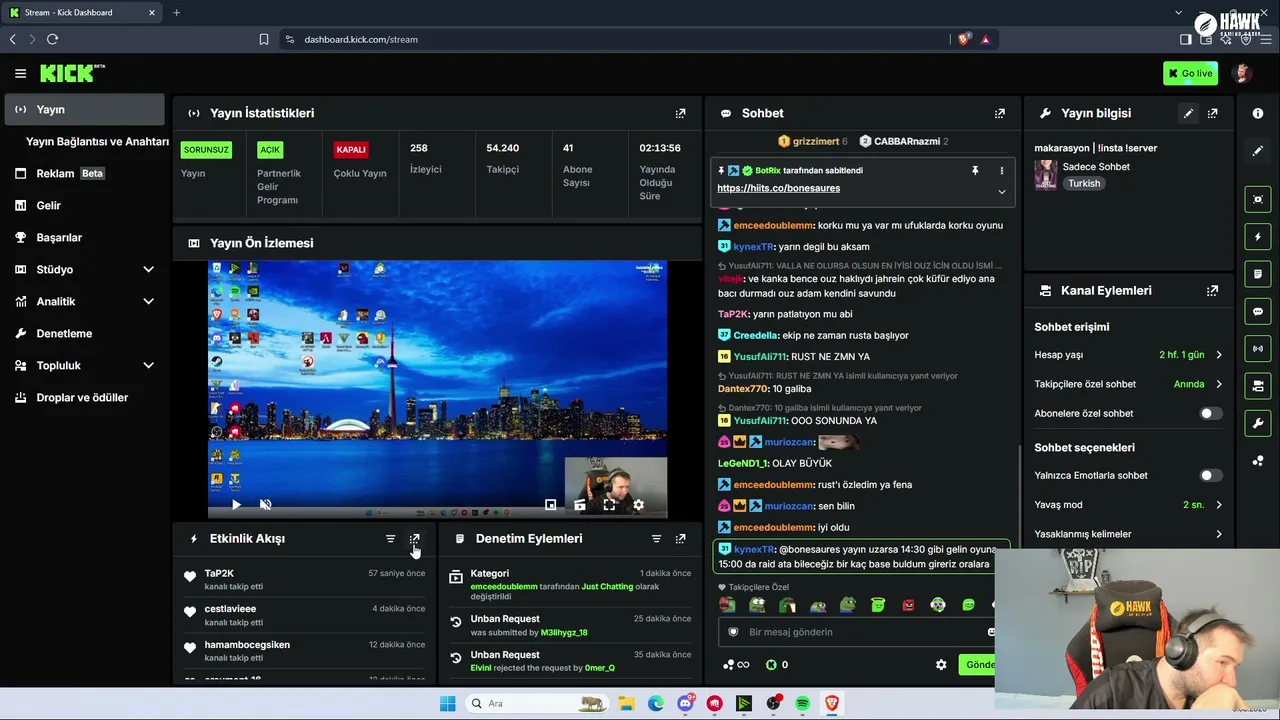Unpin the BotRix pinned message
This screenshot has height=720, width=1280.
975,171
